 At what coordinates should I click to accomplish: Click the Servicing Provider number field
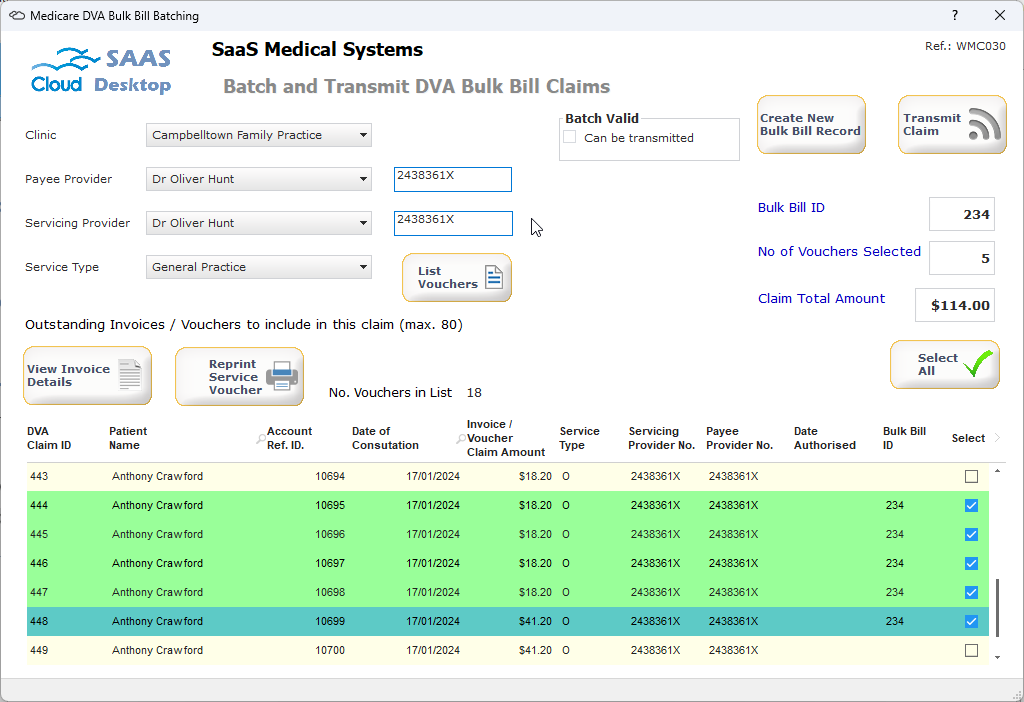453,223
